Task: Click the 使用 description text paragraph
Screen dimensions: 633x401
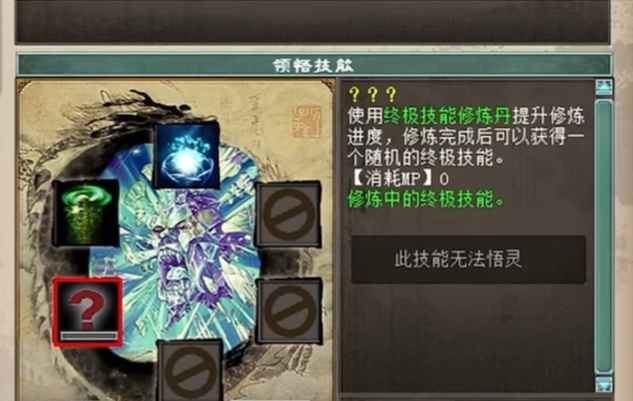Action: [465, 137]
